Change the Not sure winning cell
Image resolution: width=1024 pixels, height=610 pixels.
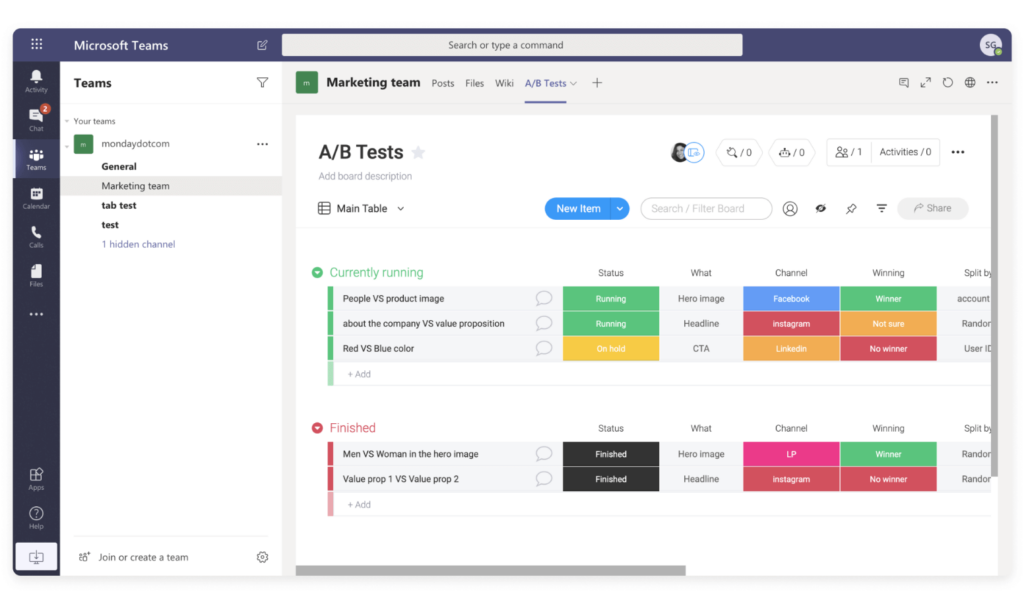click(888, 323)
